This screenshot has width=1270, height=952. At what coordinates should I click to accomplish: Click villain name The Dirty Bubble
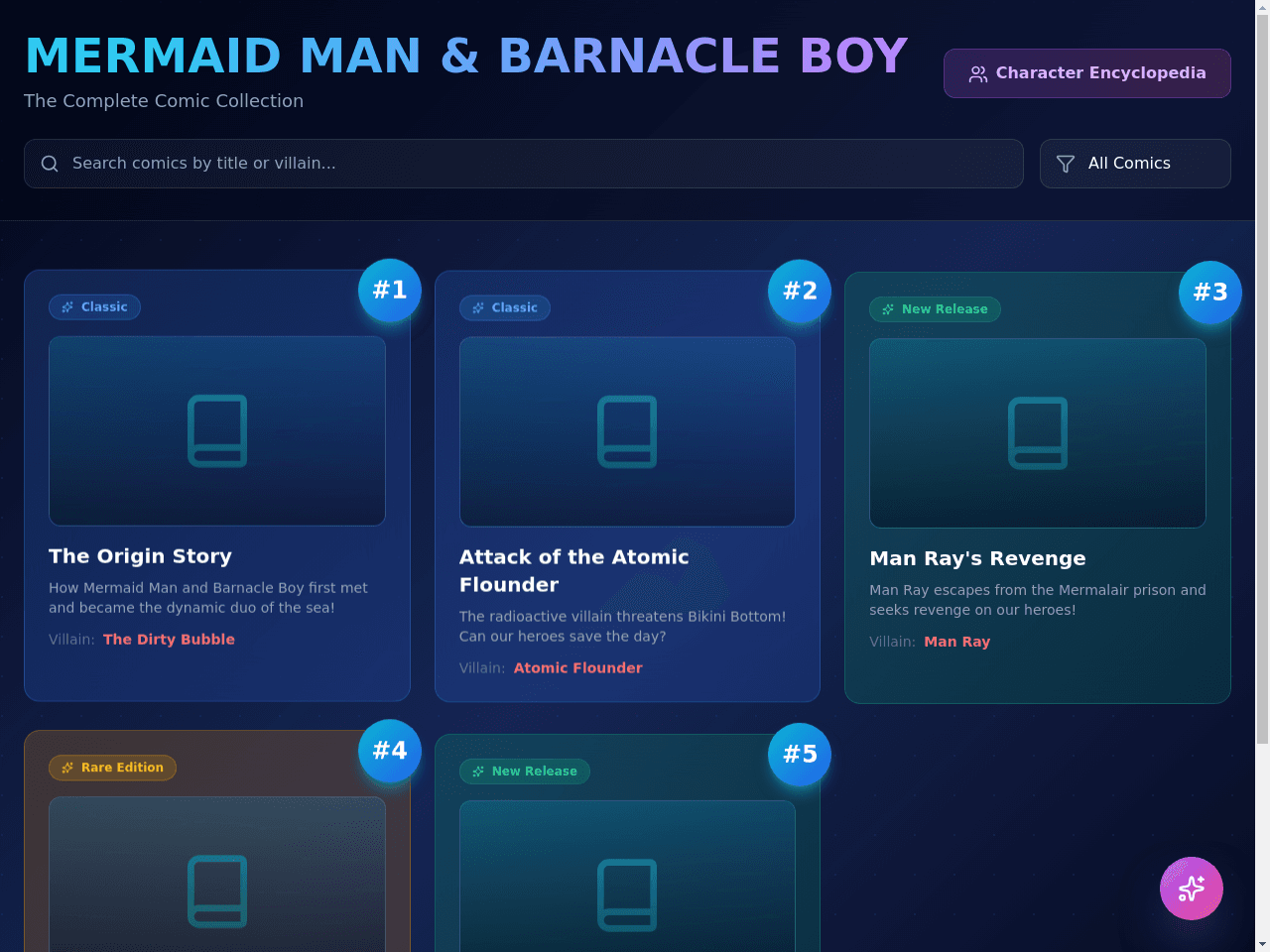[x=169, y=640]
